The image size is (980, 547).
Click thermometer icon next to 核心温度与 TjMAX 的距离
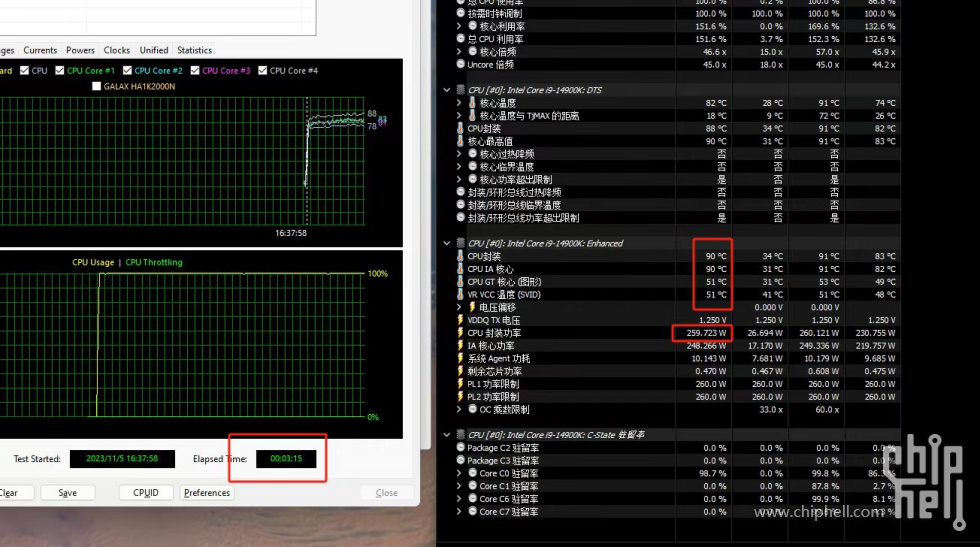tap(472, 116)
